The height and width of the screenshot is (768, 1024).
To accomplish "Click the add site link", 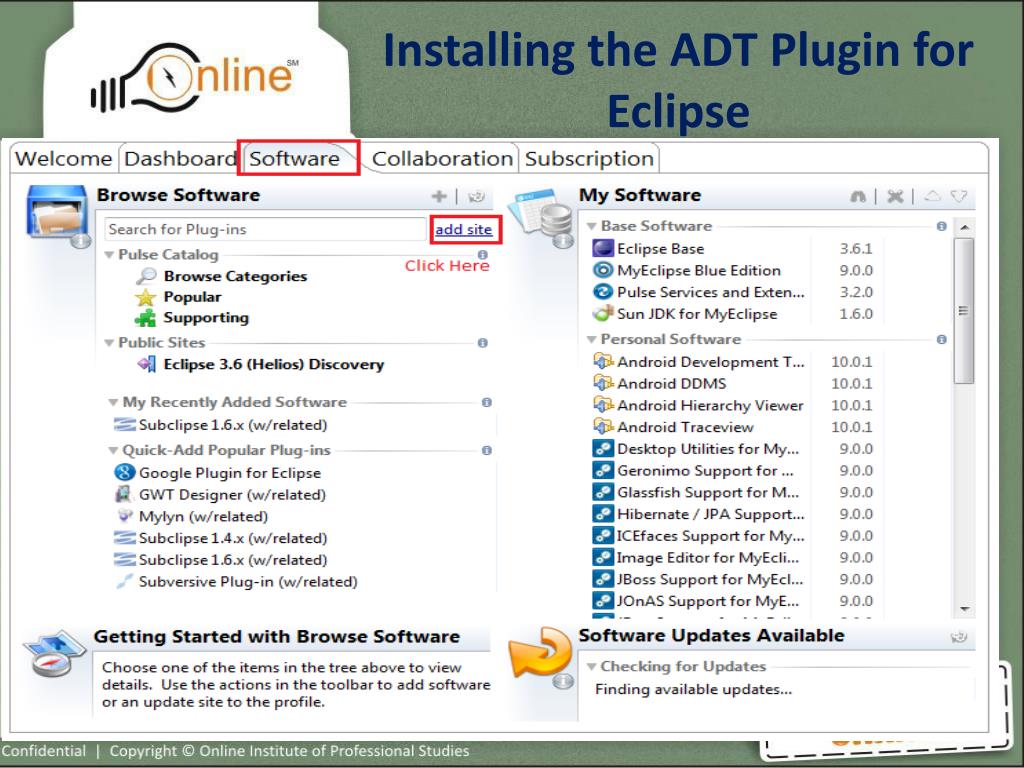I will click(464, 229).
